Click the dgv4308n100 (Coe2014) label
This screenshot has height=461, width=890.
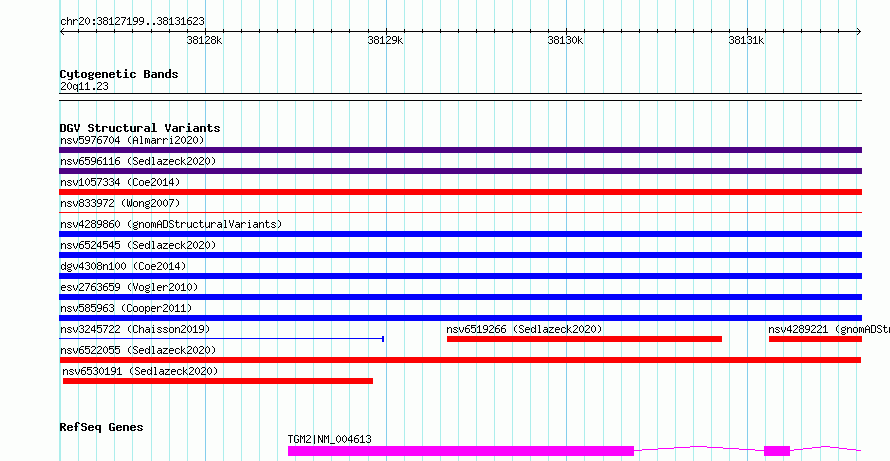pos(123,266)
